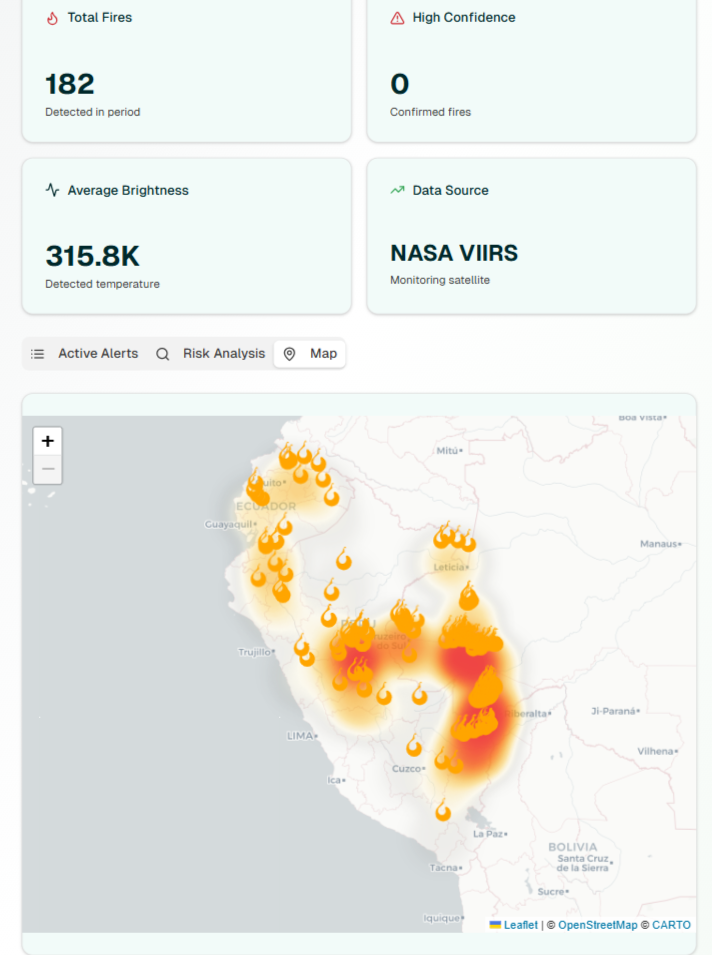Viewport: 712px width, 955px height.
Task: Open the CARTO attribution link
Action: (x=671, y=925)
